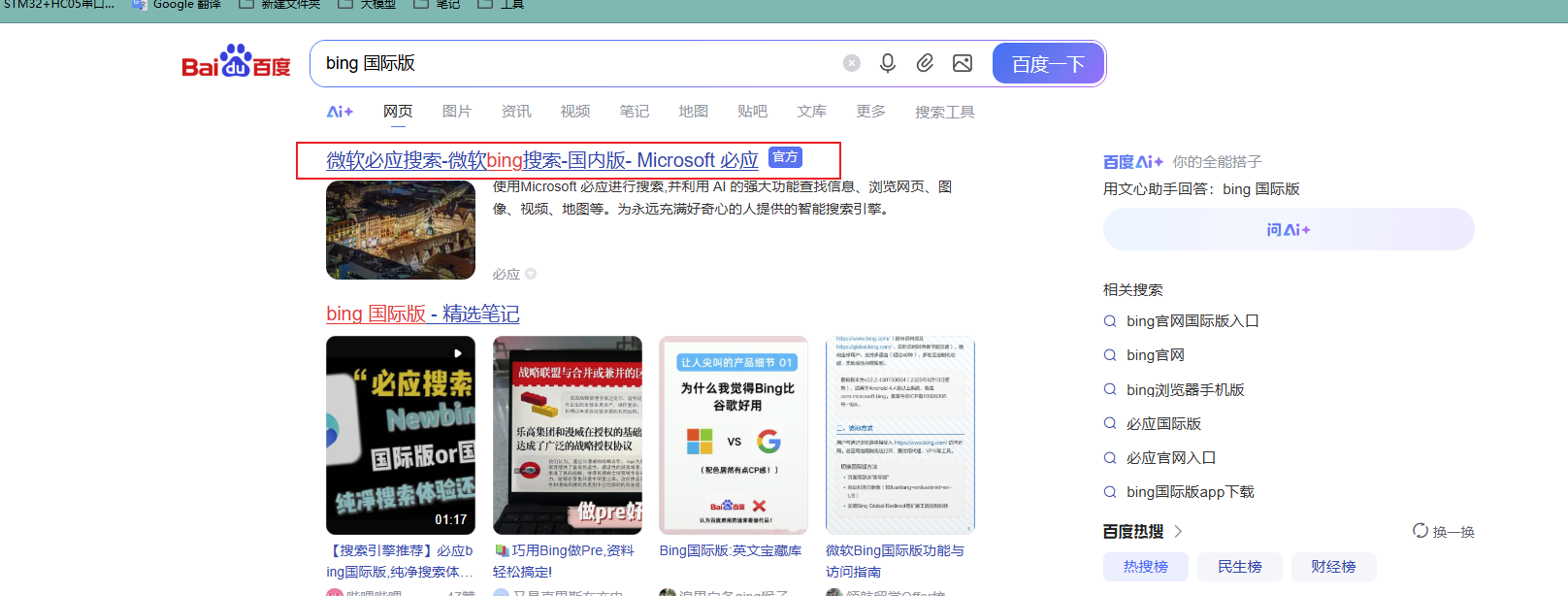
Task: Open the 'Bing比谷歌好用' note thumbnail
Action: coord(734,435)
